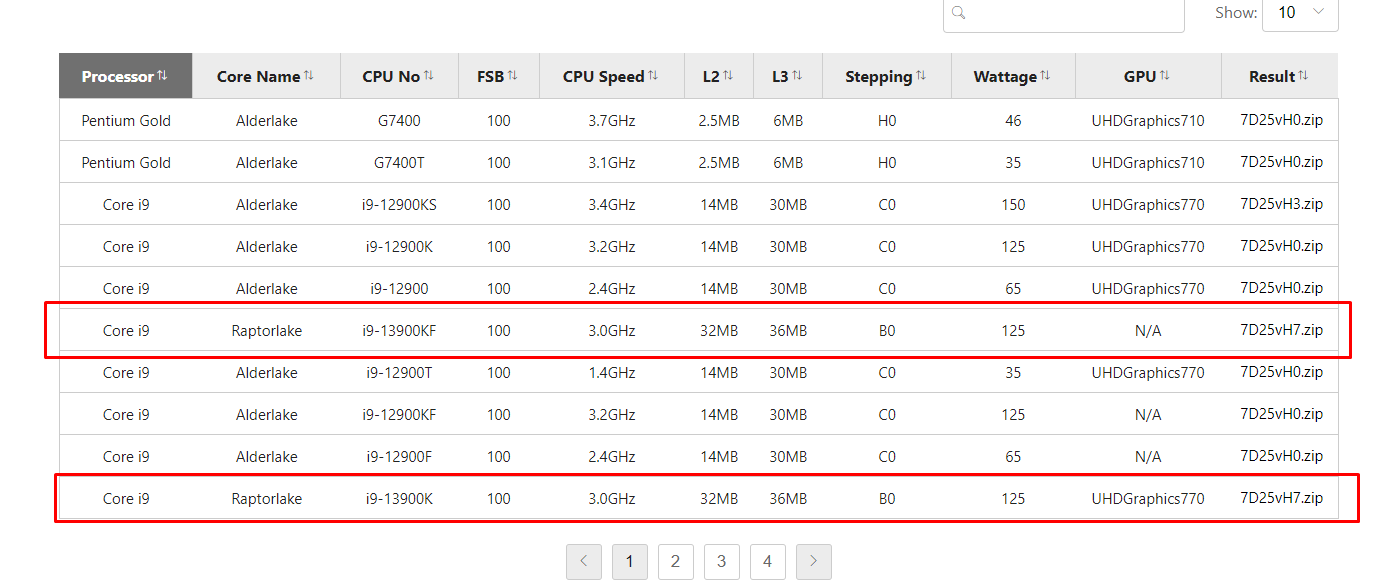Viewport: 1395px width, 582px height.
Task: Click UHDGraphics710 in the G7400 row
Action: point(1148,121)
